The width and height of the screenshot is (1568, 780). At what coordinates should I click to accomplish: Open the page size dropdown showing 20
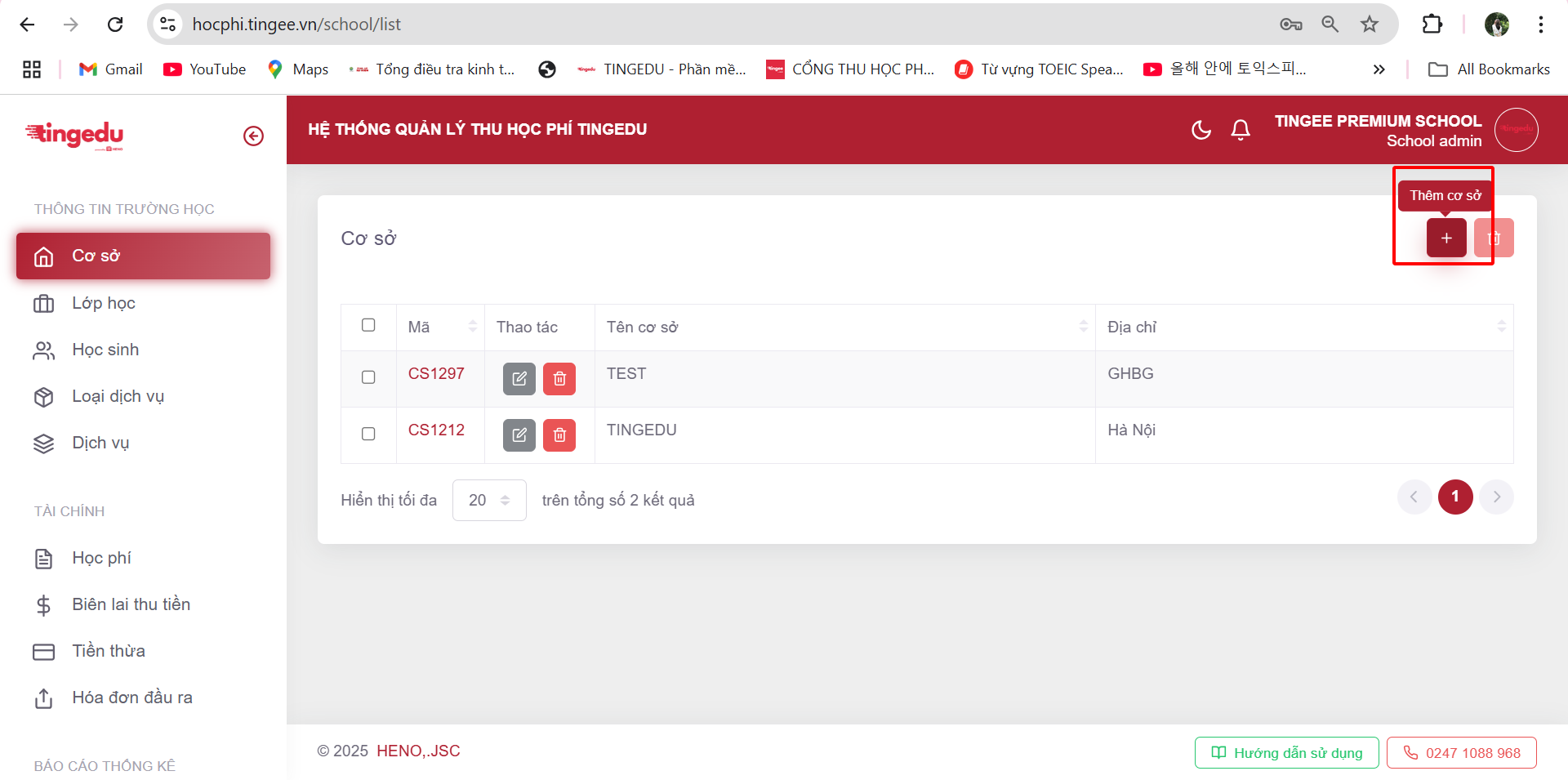pyautogui.click(x=489, y=500)
